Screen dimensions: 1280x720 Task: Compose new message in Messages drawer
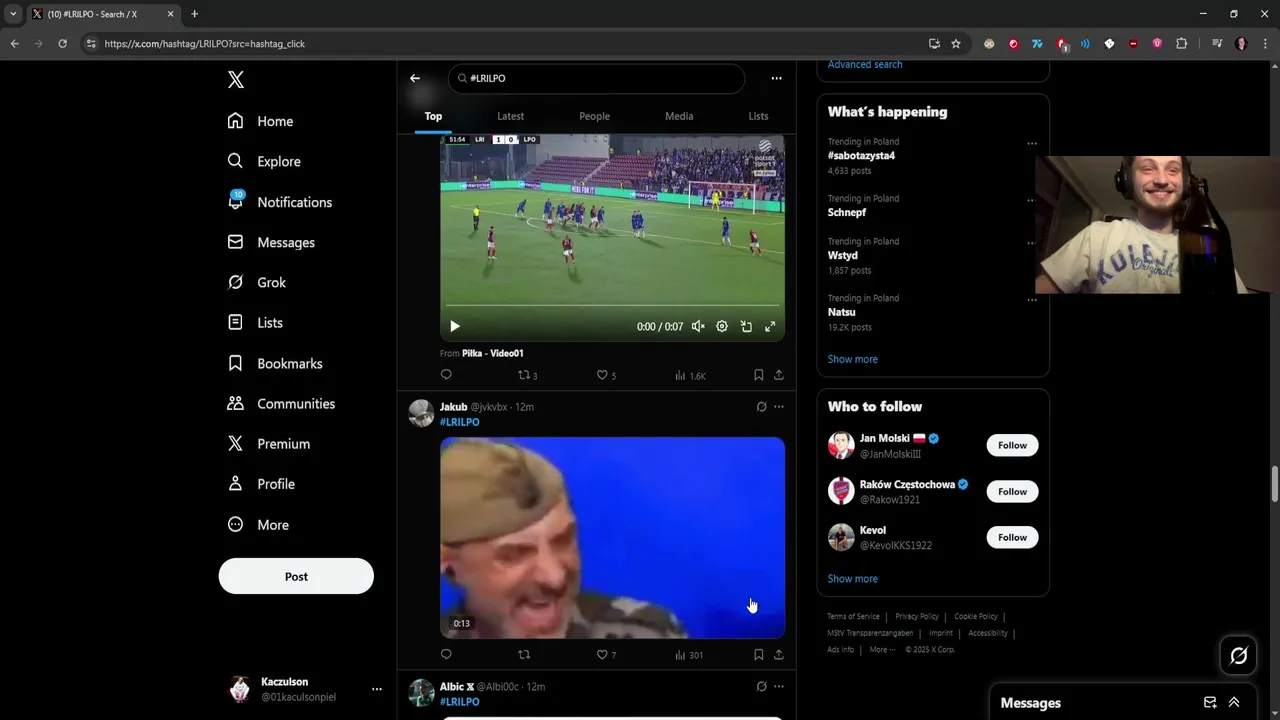click(1210, 702)
